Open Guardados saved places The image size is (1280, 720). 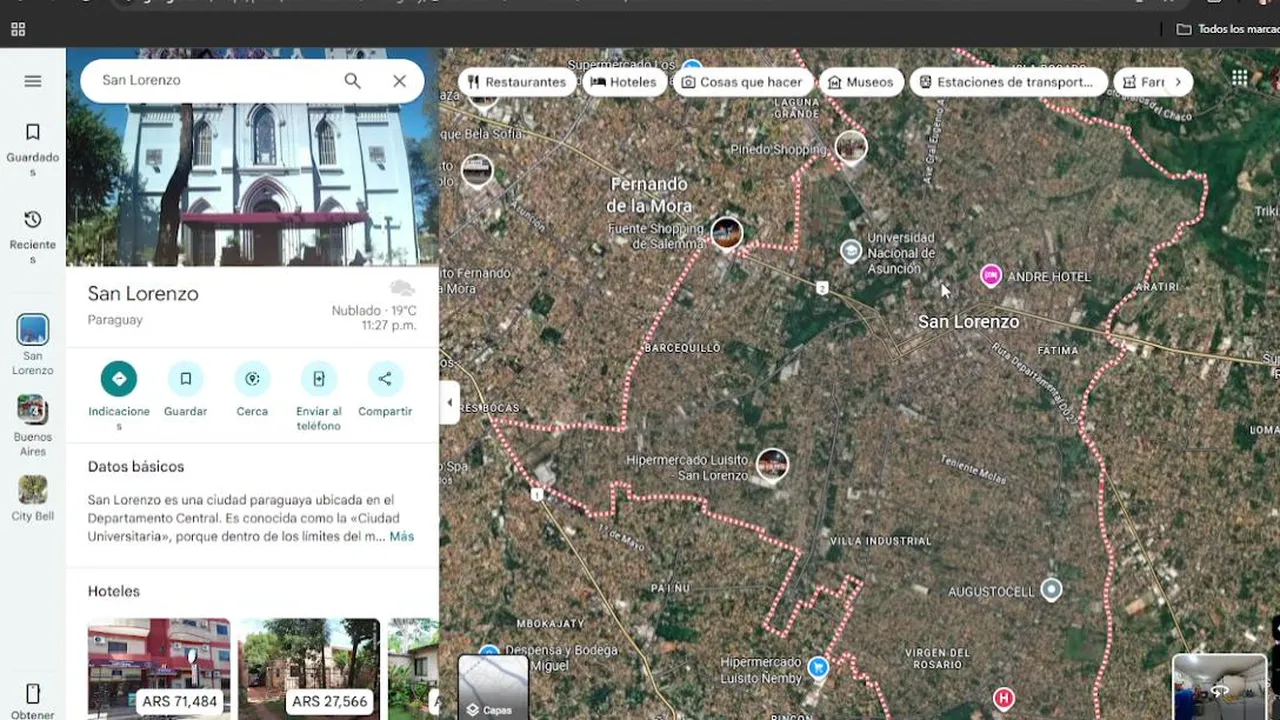point(33,150)
